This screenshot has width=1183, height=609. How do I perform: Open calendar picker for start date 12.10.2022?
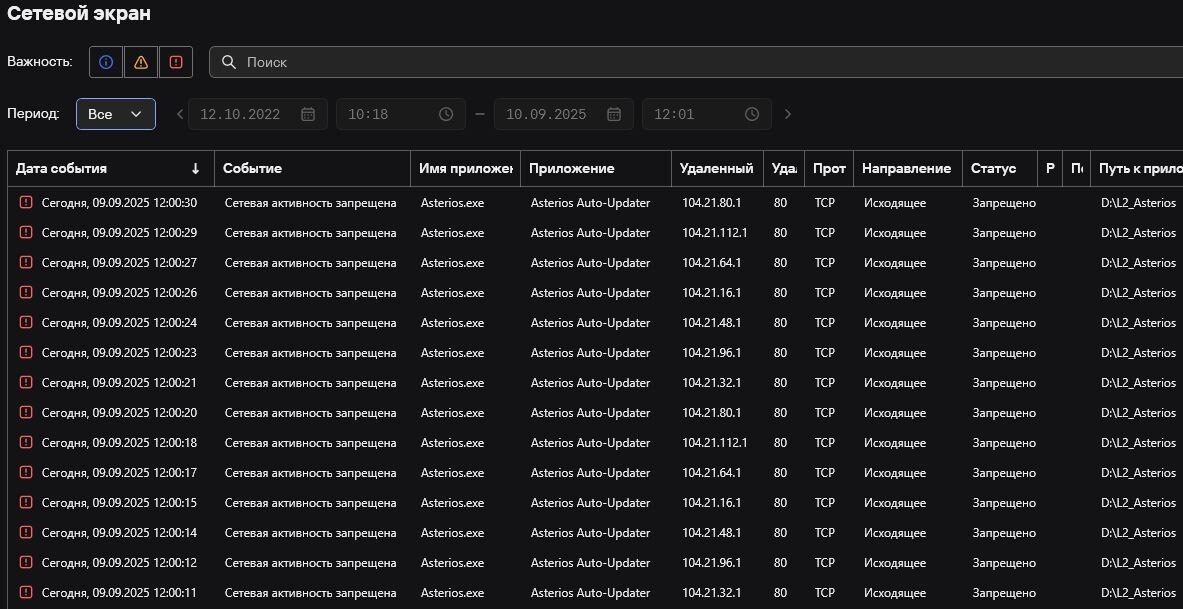coord(308,114)
